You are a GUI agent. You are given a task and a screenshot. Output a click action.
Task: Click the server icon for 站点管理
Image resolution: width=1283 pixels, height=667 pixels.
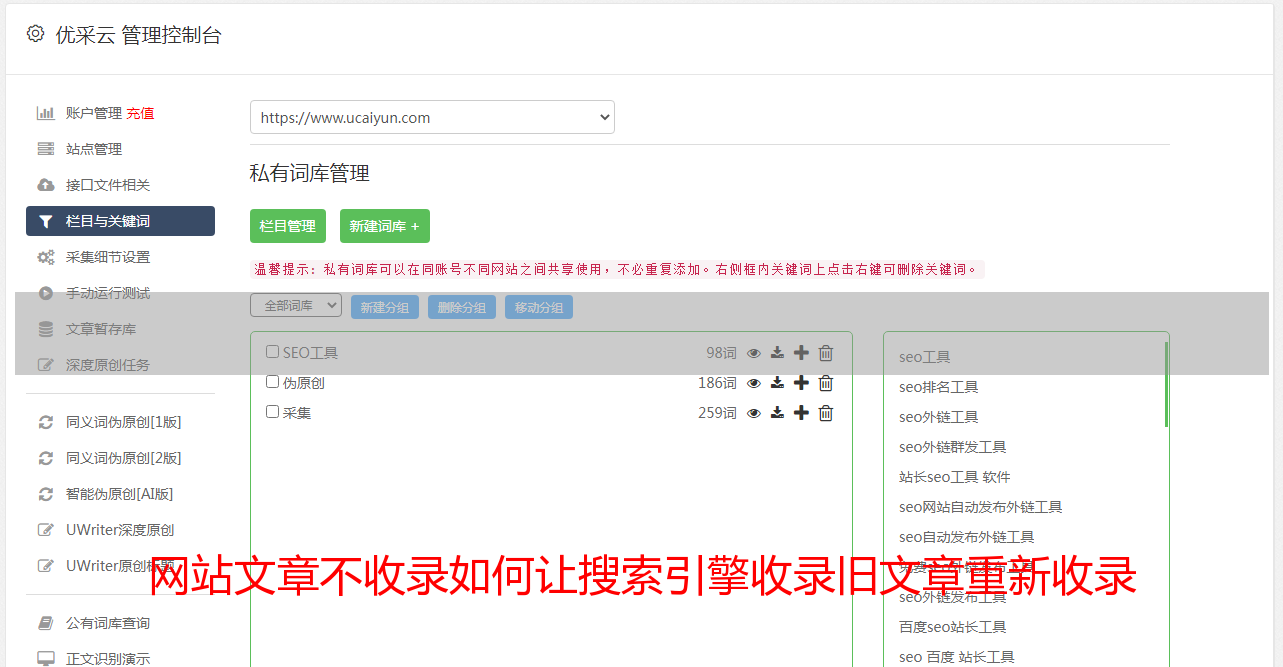[x=46, y=149]
